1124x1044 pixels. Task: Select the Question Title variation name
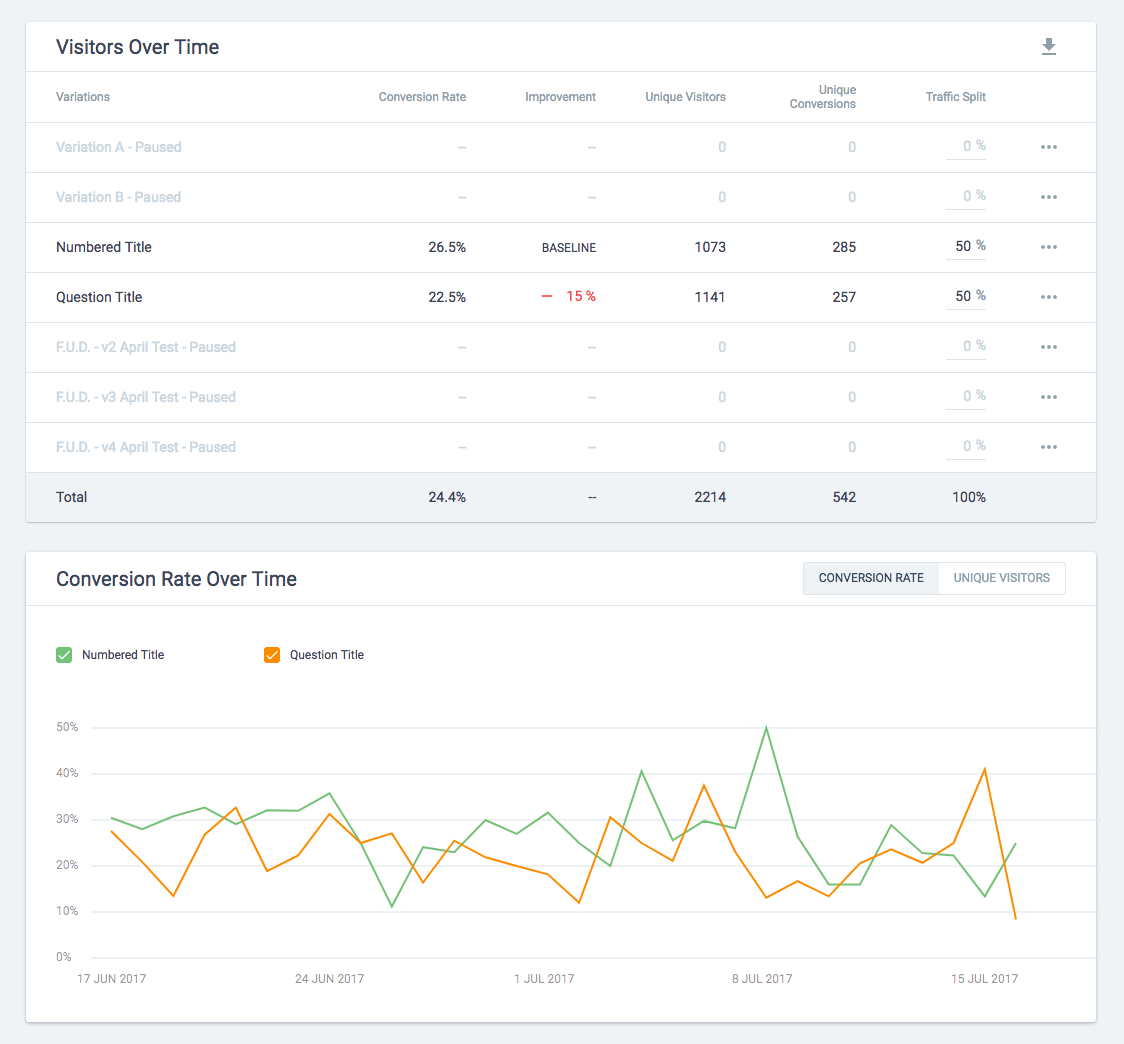(99, 297)
